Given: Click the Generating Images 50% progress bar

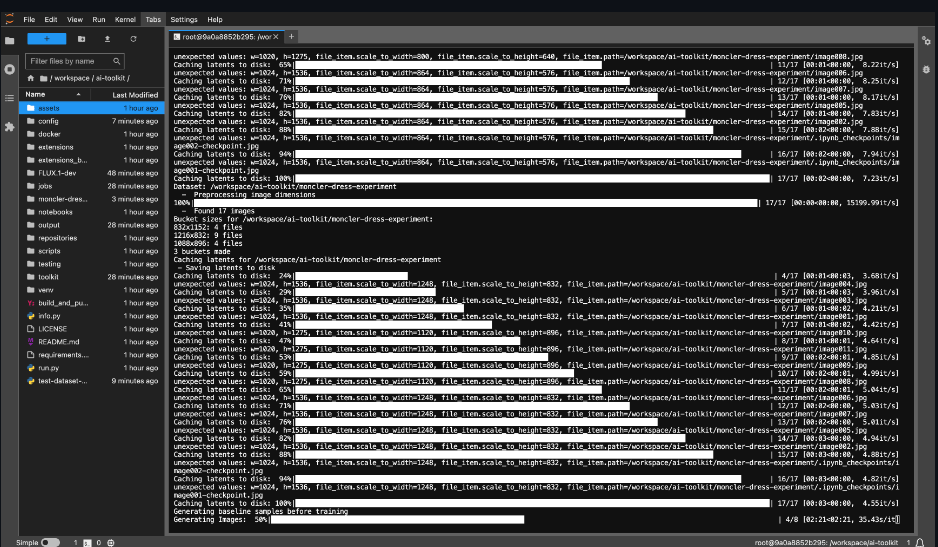Looking at the screenshot, I should click(x=397, y=519).
